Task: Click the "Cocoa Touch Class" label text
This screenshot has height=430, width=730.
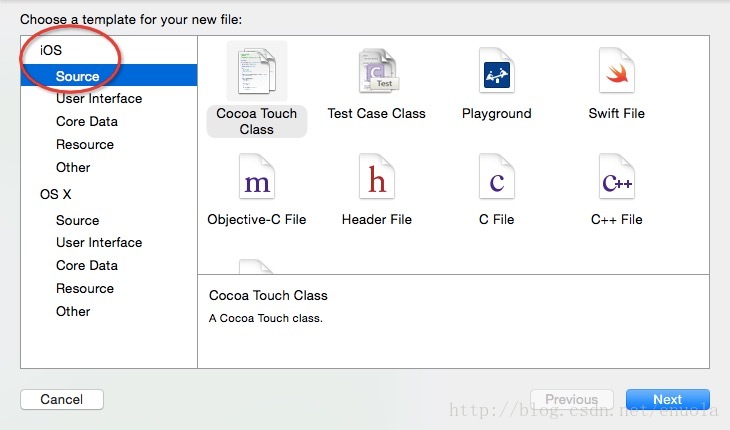Action: coord(257,121)
